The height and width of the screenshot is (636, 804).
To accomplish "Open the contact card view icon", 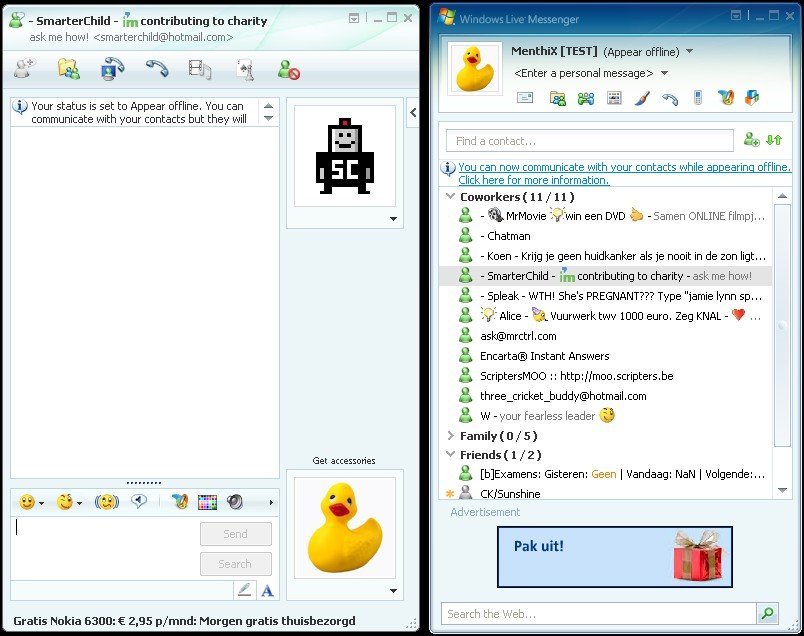I will (614, 97).
